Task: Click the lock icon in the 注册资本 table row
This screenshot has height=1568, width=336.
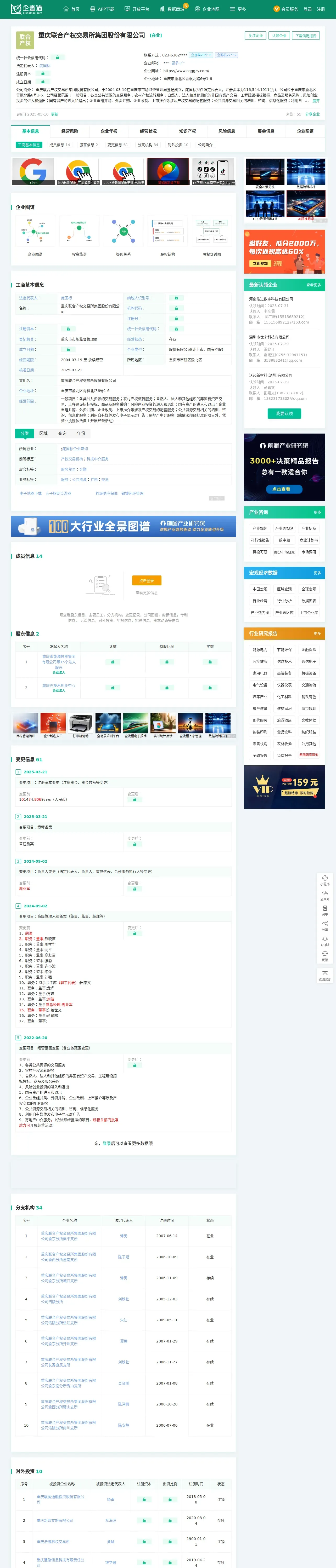Action: 68,329
